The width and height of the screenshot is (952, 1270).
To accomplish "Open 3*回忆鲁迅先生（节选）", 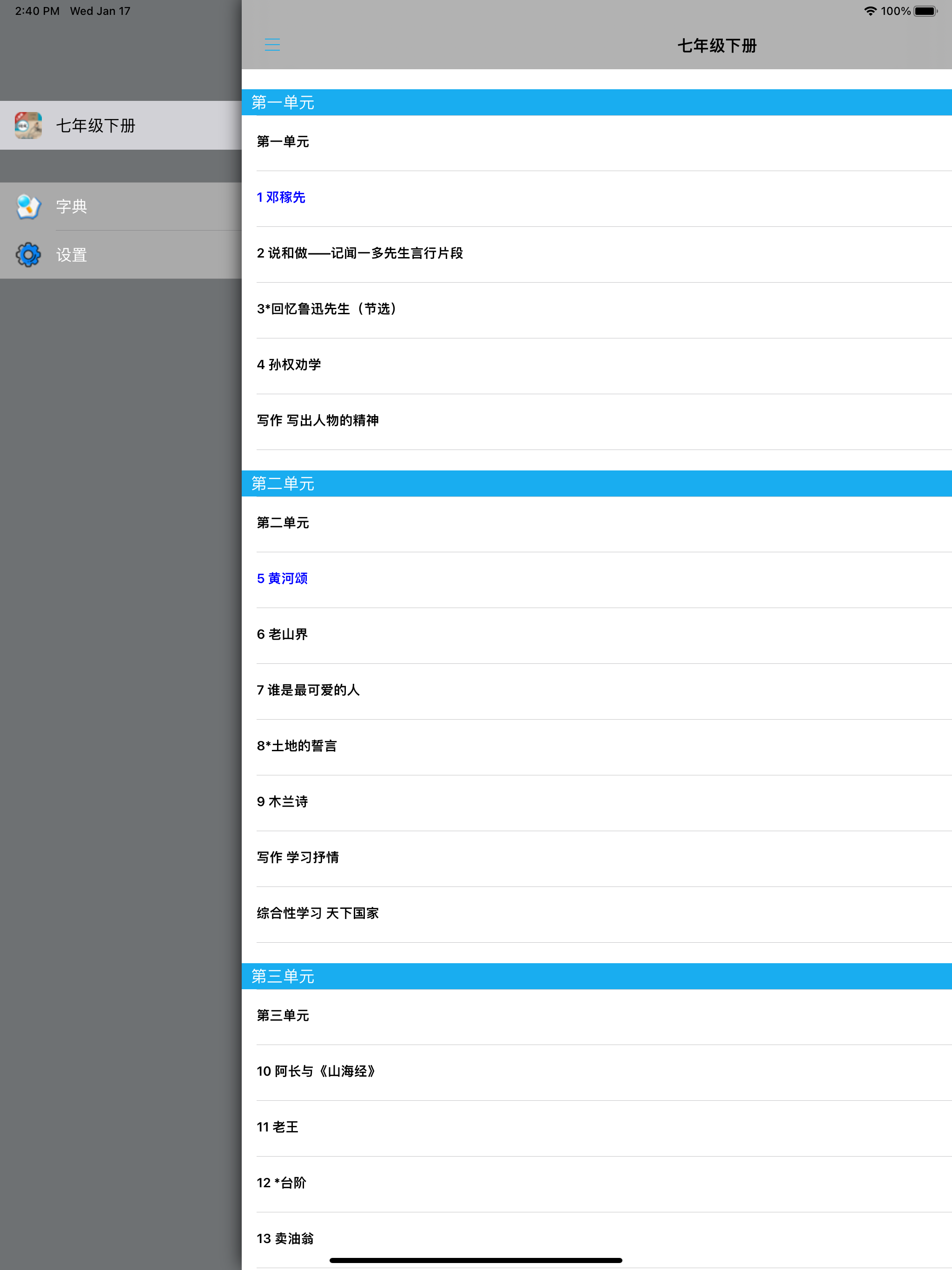I will [x=596, y=310].
